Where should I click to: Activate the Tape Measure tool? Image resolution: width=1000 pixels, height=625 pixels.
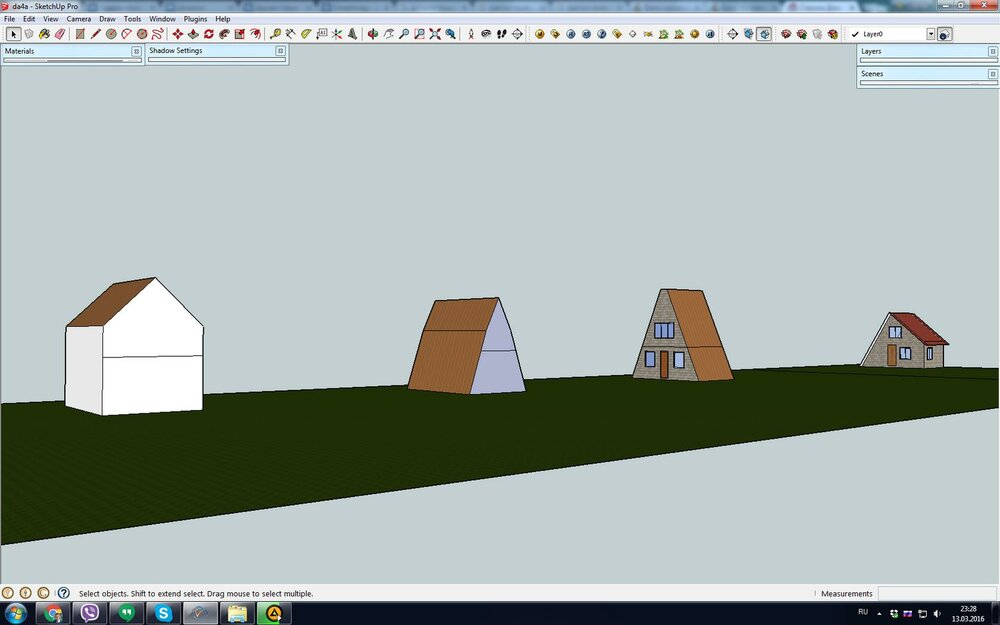[276, 33]
